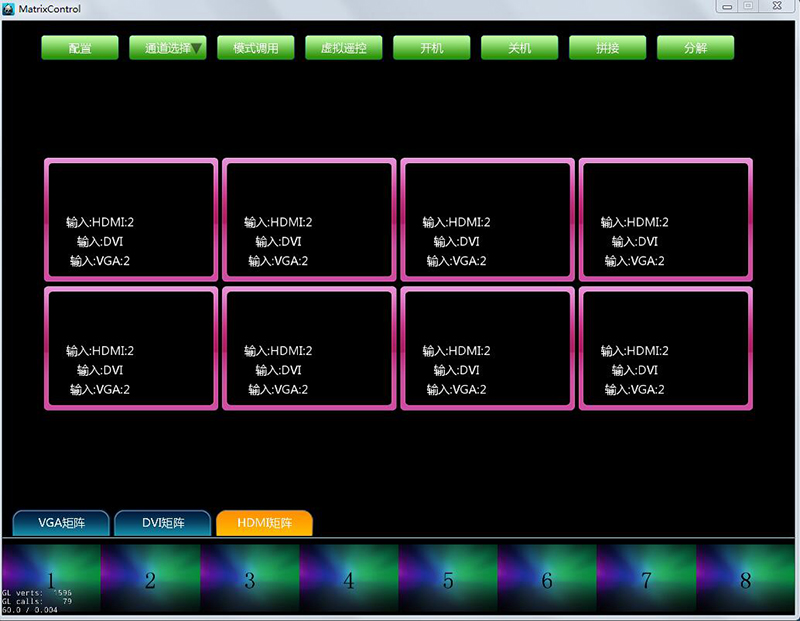Select input source thumbnail 8
This screenshot has width=800, height=621.
point(746,579)
